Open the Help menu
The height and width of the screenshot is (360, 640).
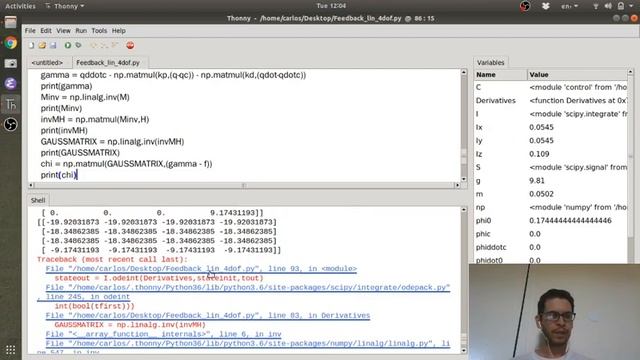[x=118, y=31]
